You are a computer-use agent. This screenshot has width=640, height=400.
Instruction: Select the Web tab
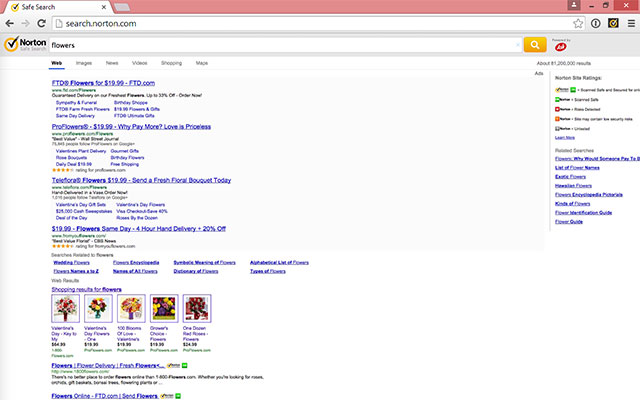coord(57,63)
